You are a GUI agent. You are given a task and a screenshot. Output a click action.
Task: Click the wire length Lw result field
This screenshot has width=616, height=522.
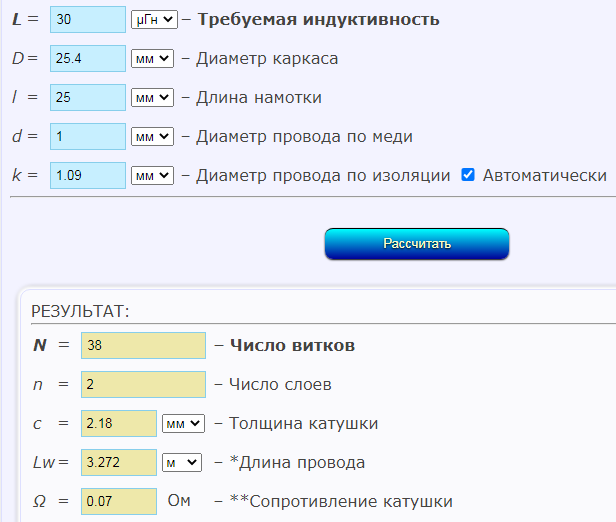pyautogui.click(x=119, y=463)
